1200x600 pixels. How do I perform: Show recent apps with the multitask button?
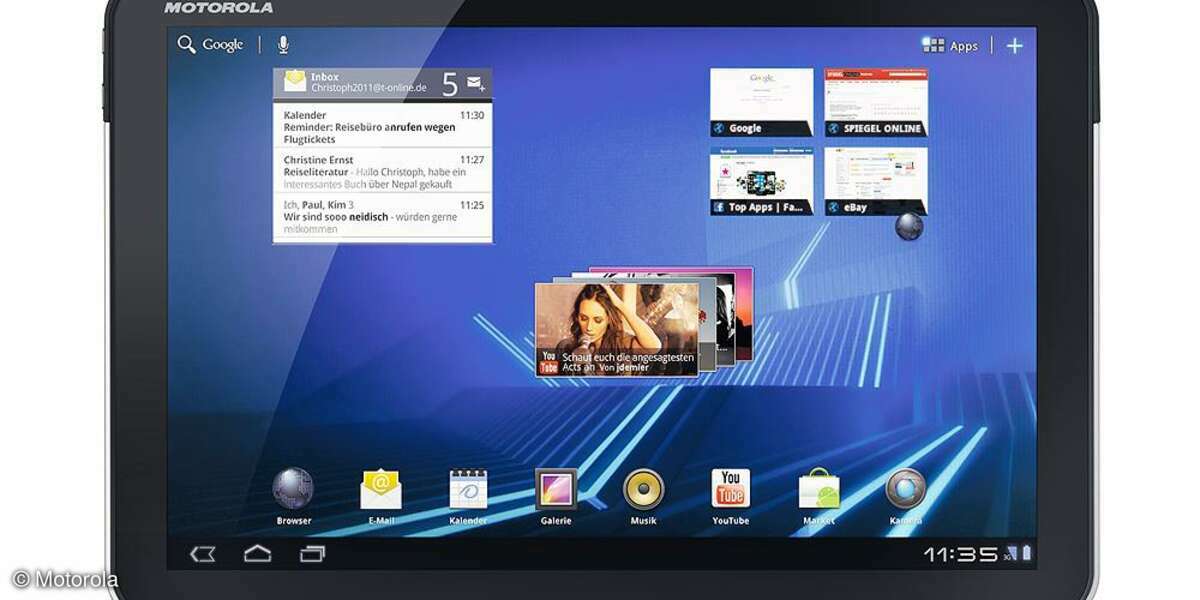(x=312, y=552)
